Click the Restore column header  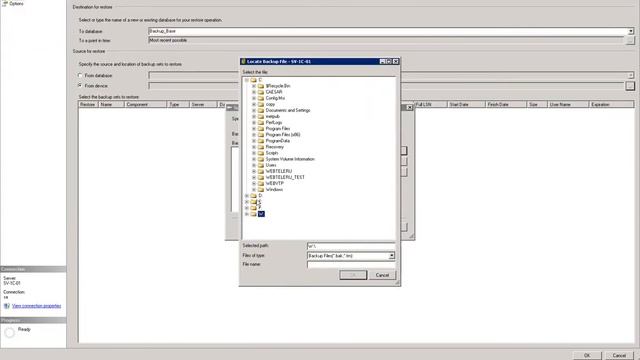coord(88,105)
